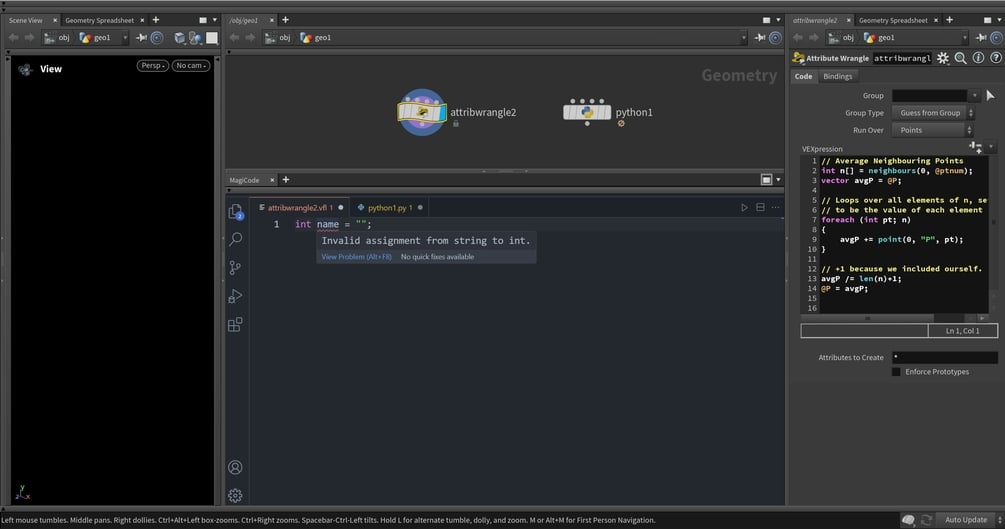Open Run Over dropdown
The image size is (1005, 529).
coord(933,130)
